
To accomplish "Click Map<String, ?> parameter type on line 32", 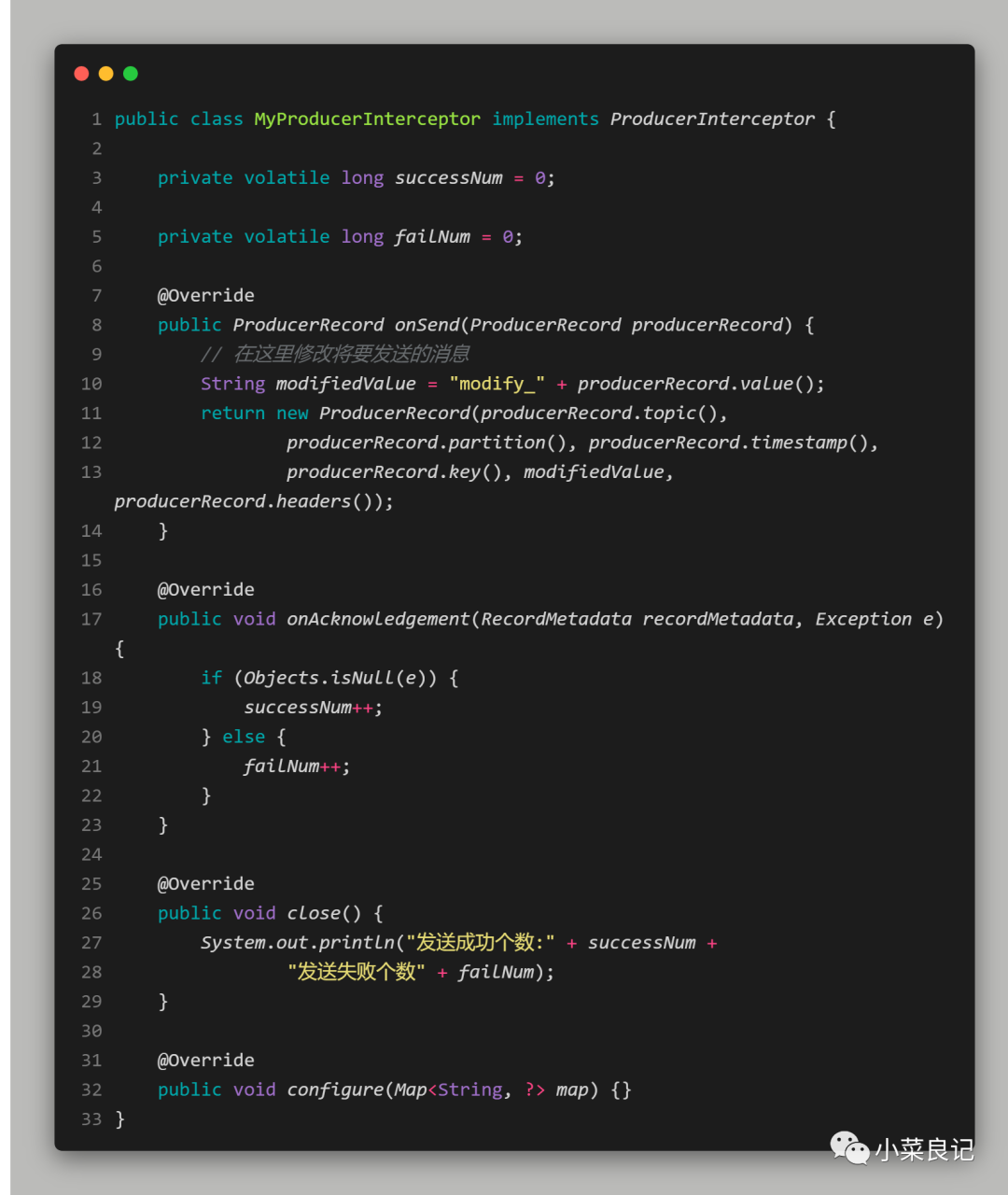I will pyautogui.click(x=470, y=1090).
